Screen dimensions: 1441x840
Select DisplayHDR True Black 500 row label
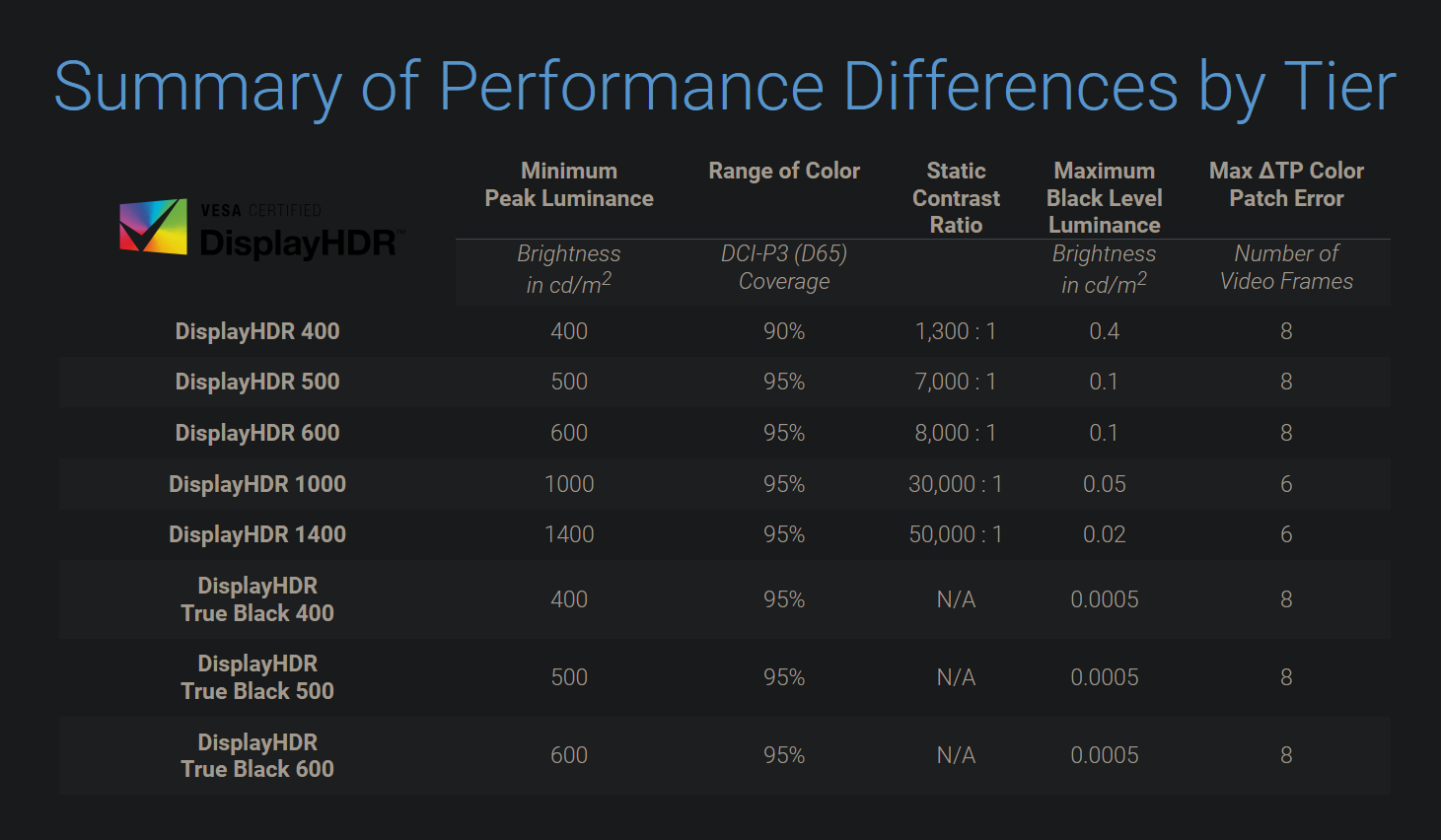point(257,677)
